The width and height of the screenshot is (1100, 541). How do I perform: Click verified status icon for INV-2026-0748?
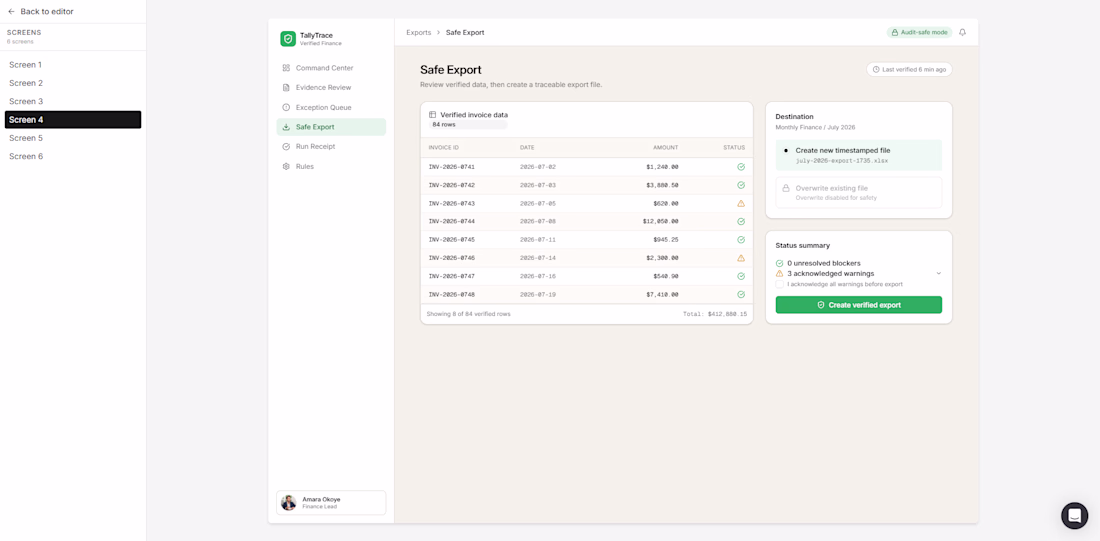click(x=741, y=295)
